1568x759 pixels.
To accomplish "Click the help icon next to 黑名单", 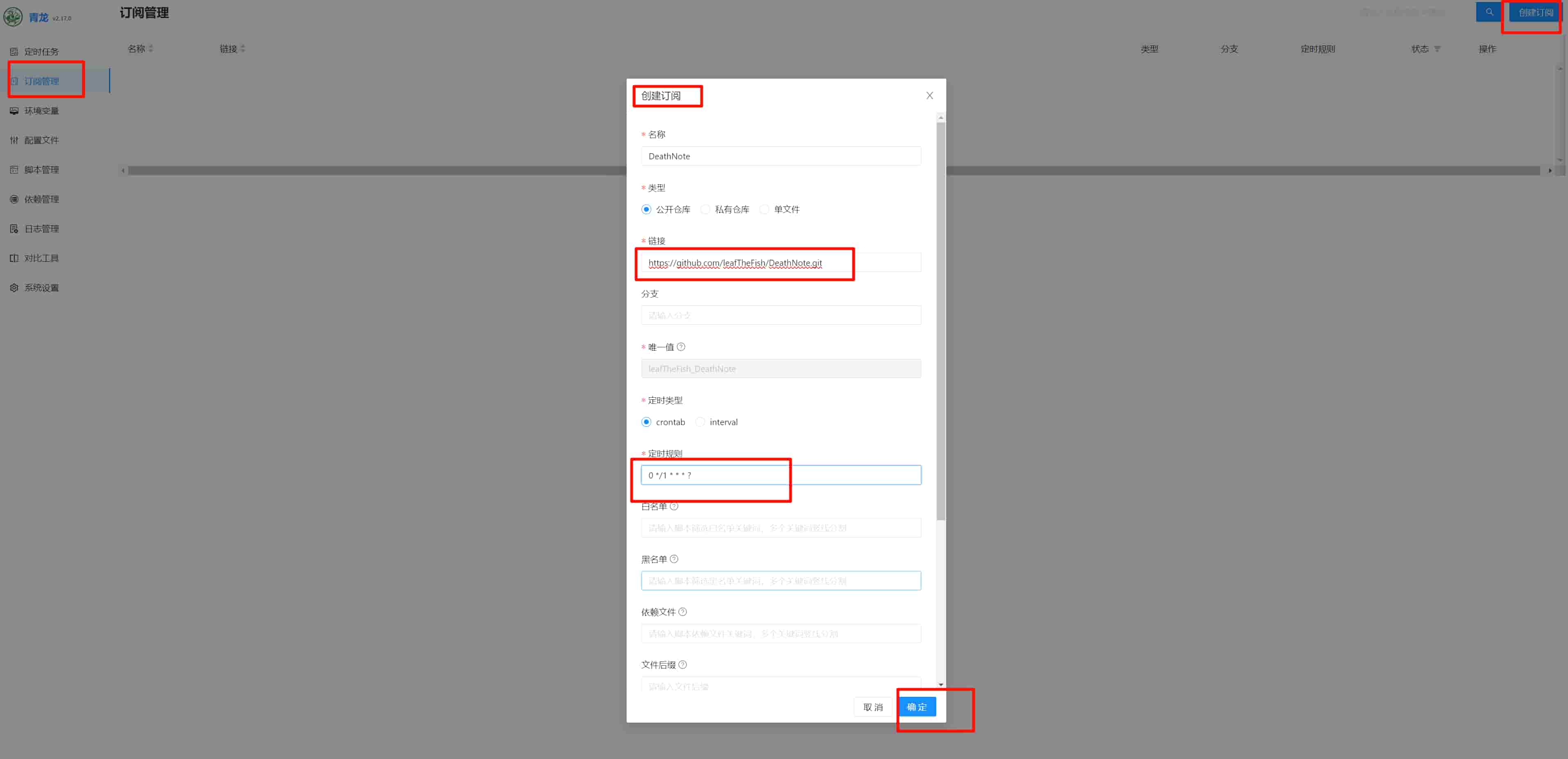I will point(674,560).
